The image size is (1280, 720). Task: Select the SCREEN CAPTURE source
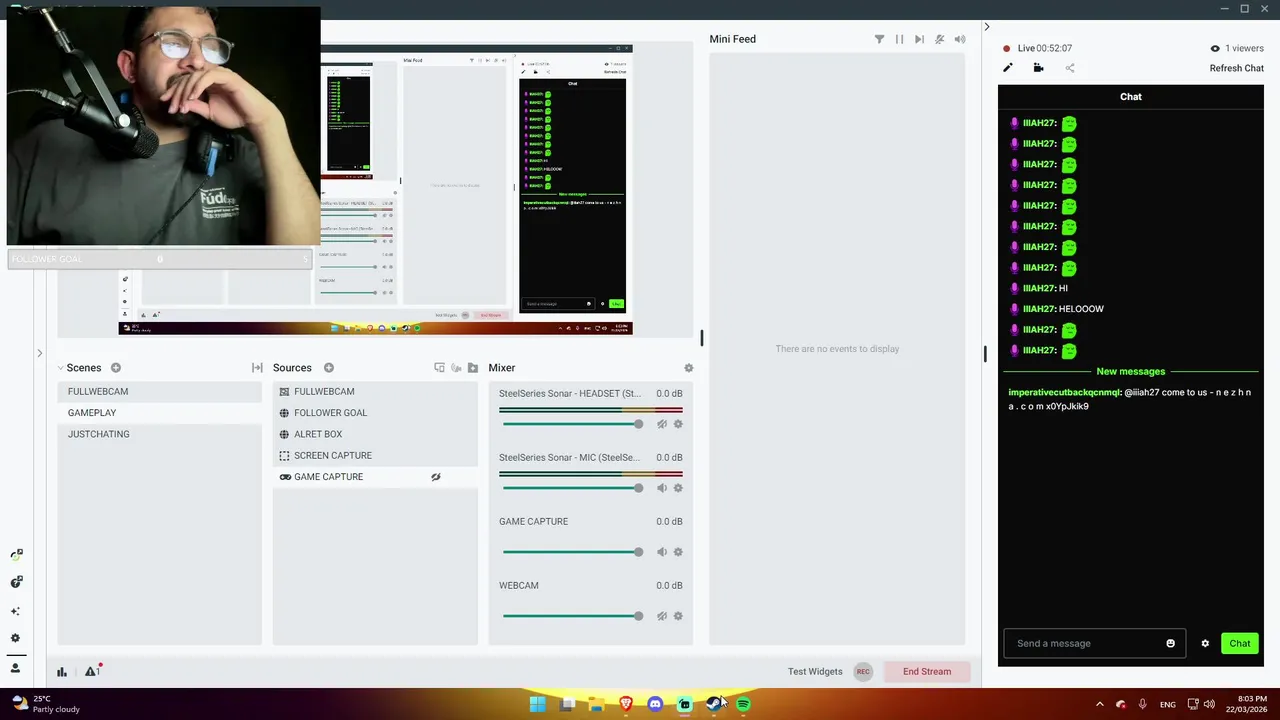point(375,455)
